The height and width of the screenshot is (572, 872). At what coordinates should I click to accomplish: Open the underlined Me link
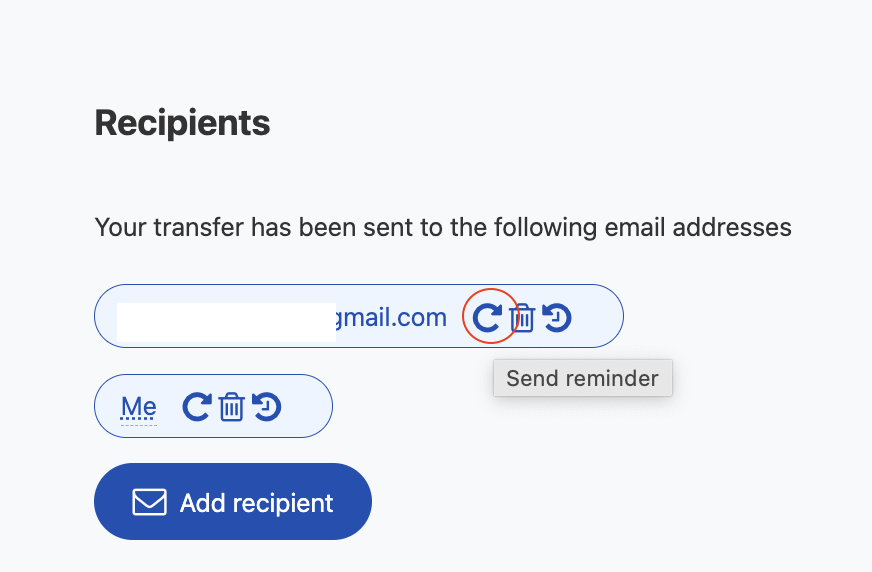coord(139,407)
